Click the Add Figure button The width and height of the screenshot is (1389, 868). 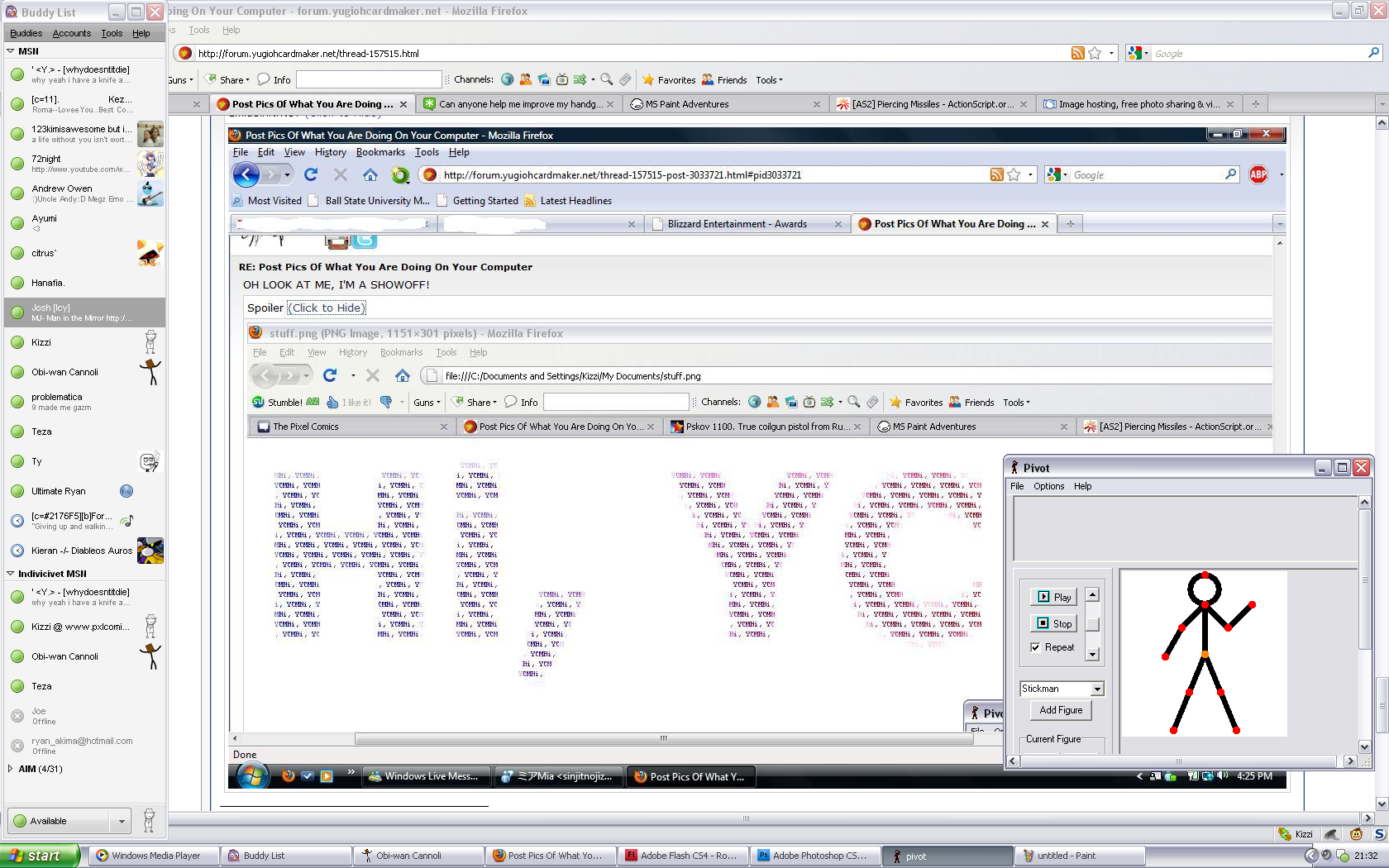coord(1061,710)
